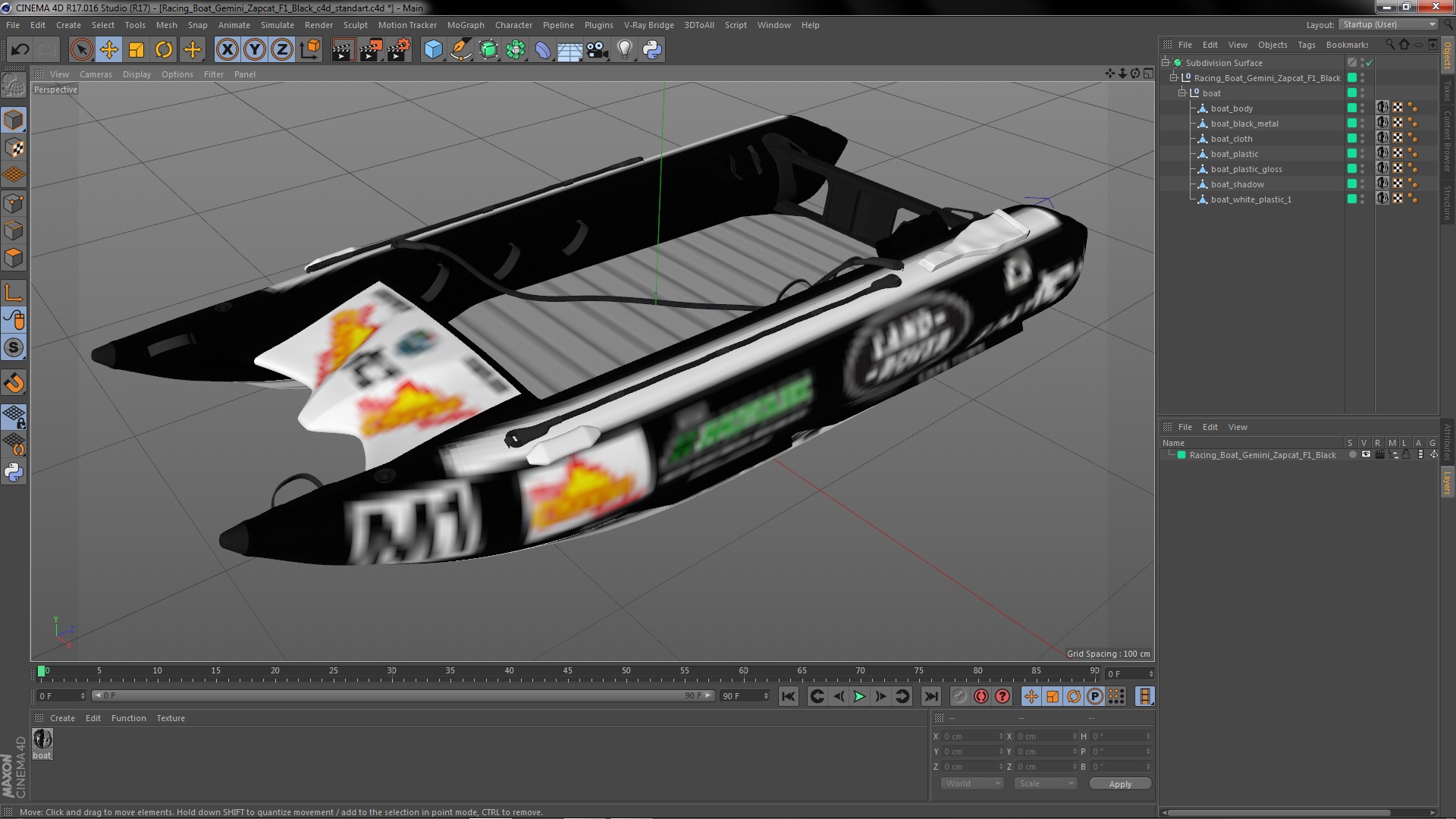Click the Apply button

(1120, 784)
